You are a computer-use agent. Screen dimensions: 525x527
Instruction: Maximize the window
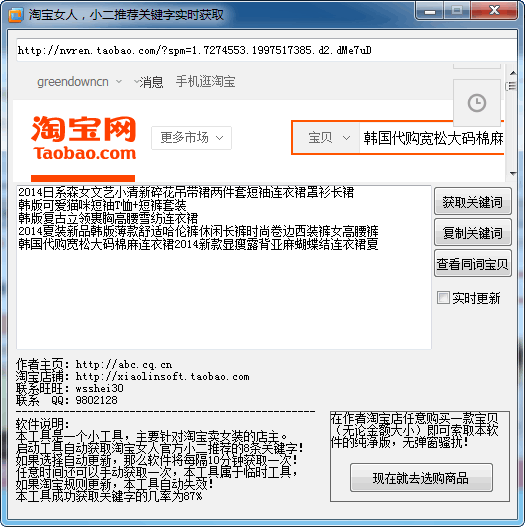tap(457, 11)
